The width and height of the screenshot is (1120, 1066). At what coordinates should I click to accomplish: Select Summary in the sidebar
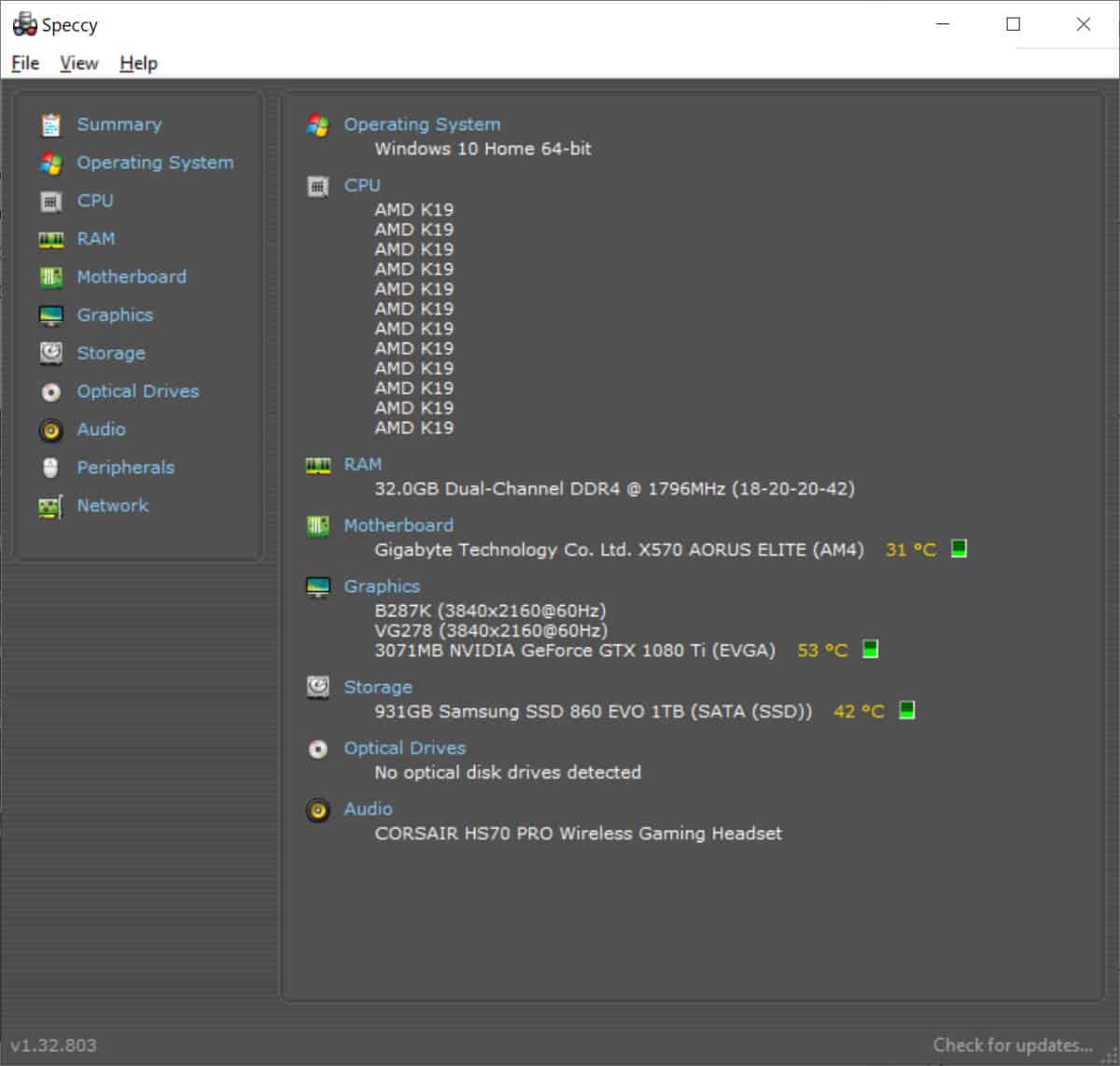(119, 124)
